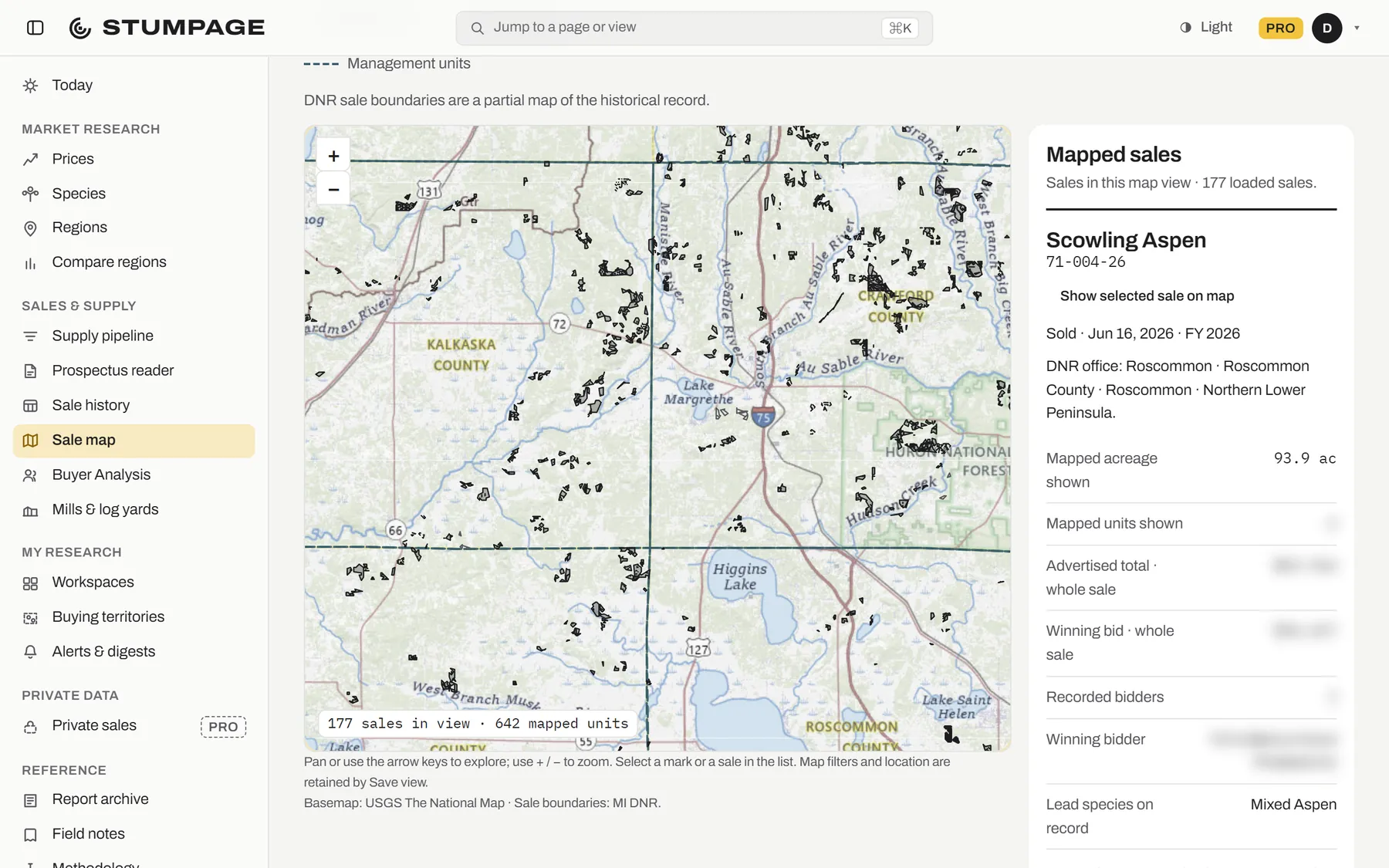This screenshot has height=868, width=1389.
Task: Collapse the sidebar with the panel icon
Action: pyautogui.click(x=35, y=28)
